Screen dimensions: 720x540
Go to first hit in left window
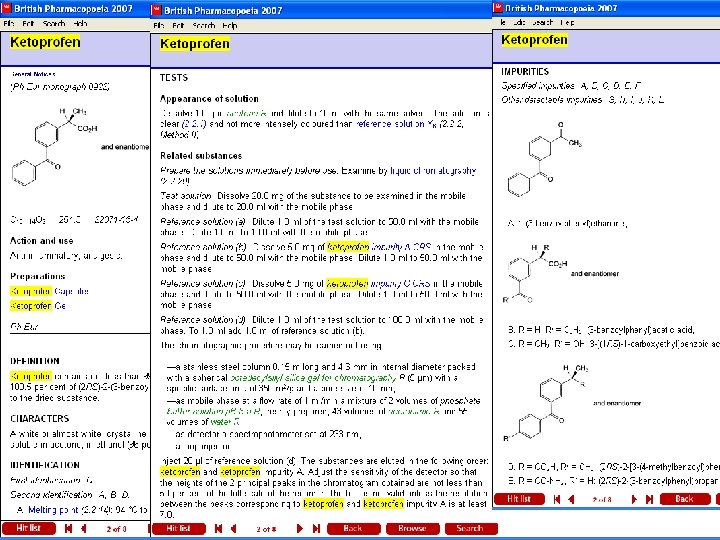tap(68, 529)
